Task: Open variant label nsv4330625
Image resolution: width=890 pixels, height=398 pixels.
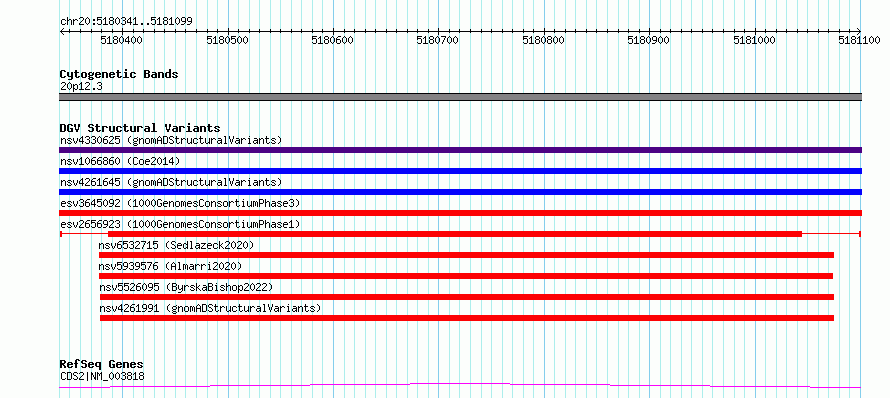Action: coord(171,140)
